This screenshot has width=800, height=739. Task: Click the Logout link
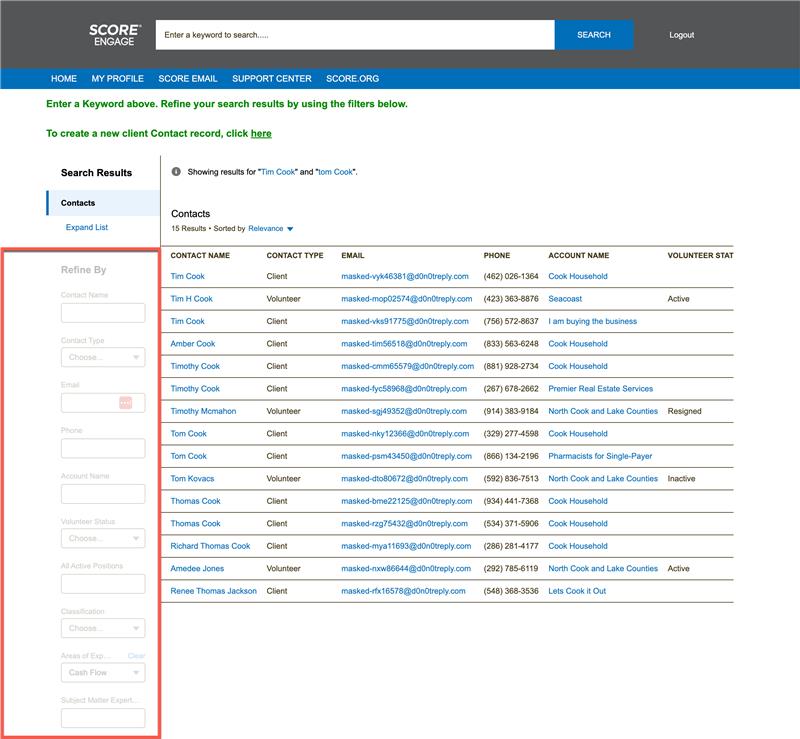coord(682,35)
